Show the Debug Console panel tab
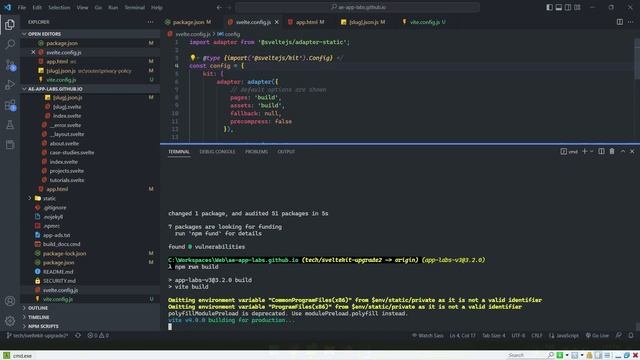The image size is (640, 360). [217, 151]
